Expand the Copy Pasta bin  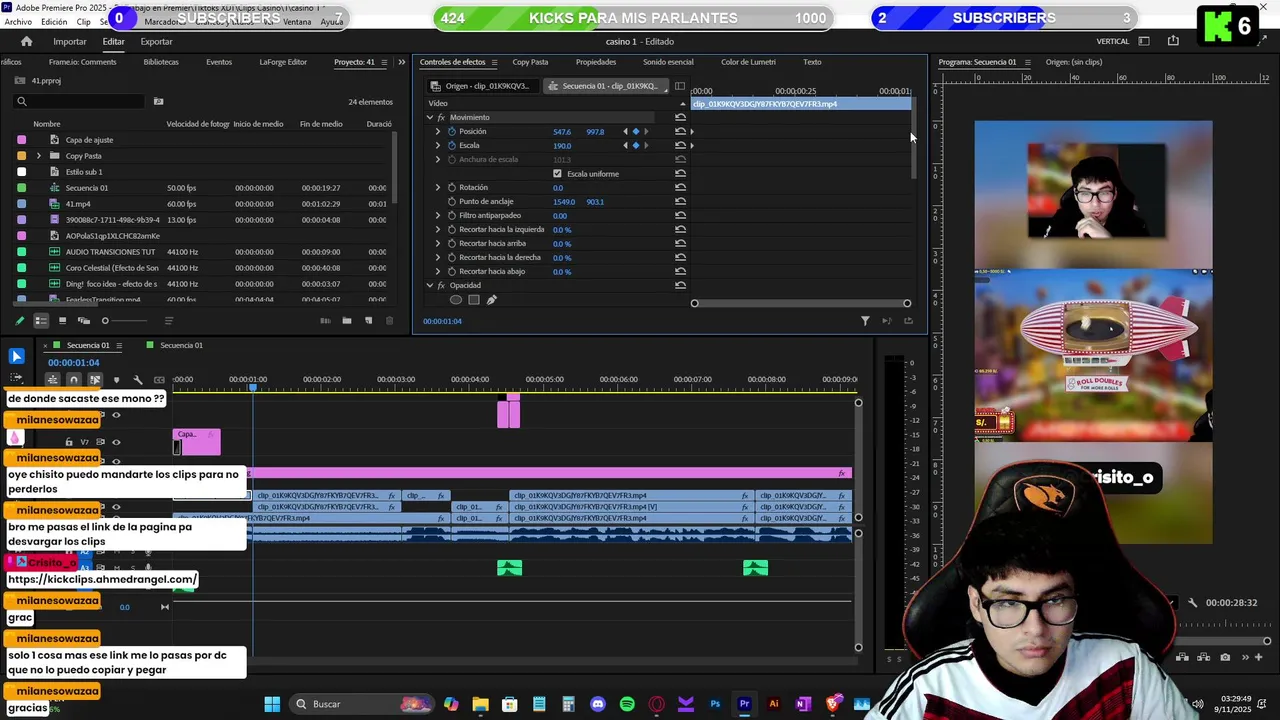(39, 156)
